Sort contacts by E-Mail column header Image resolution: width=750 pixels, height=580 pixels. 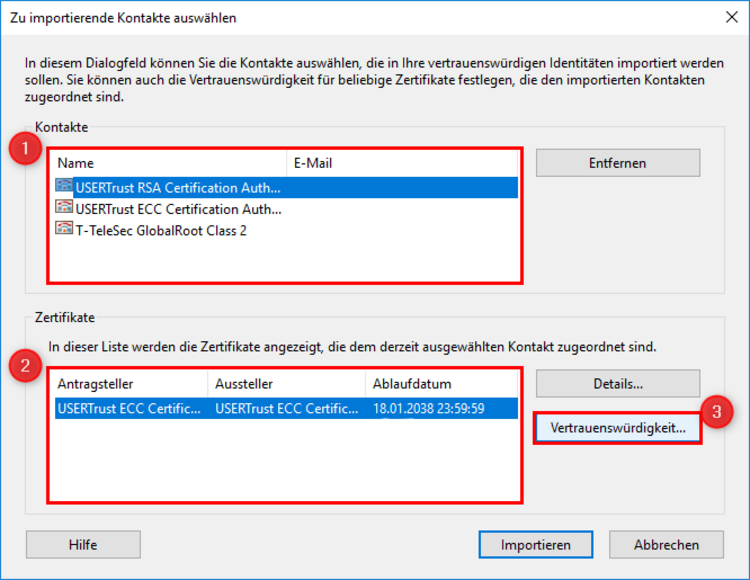point(402,163)
